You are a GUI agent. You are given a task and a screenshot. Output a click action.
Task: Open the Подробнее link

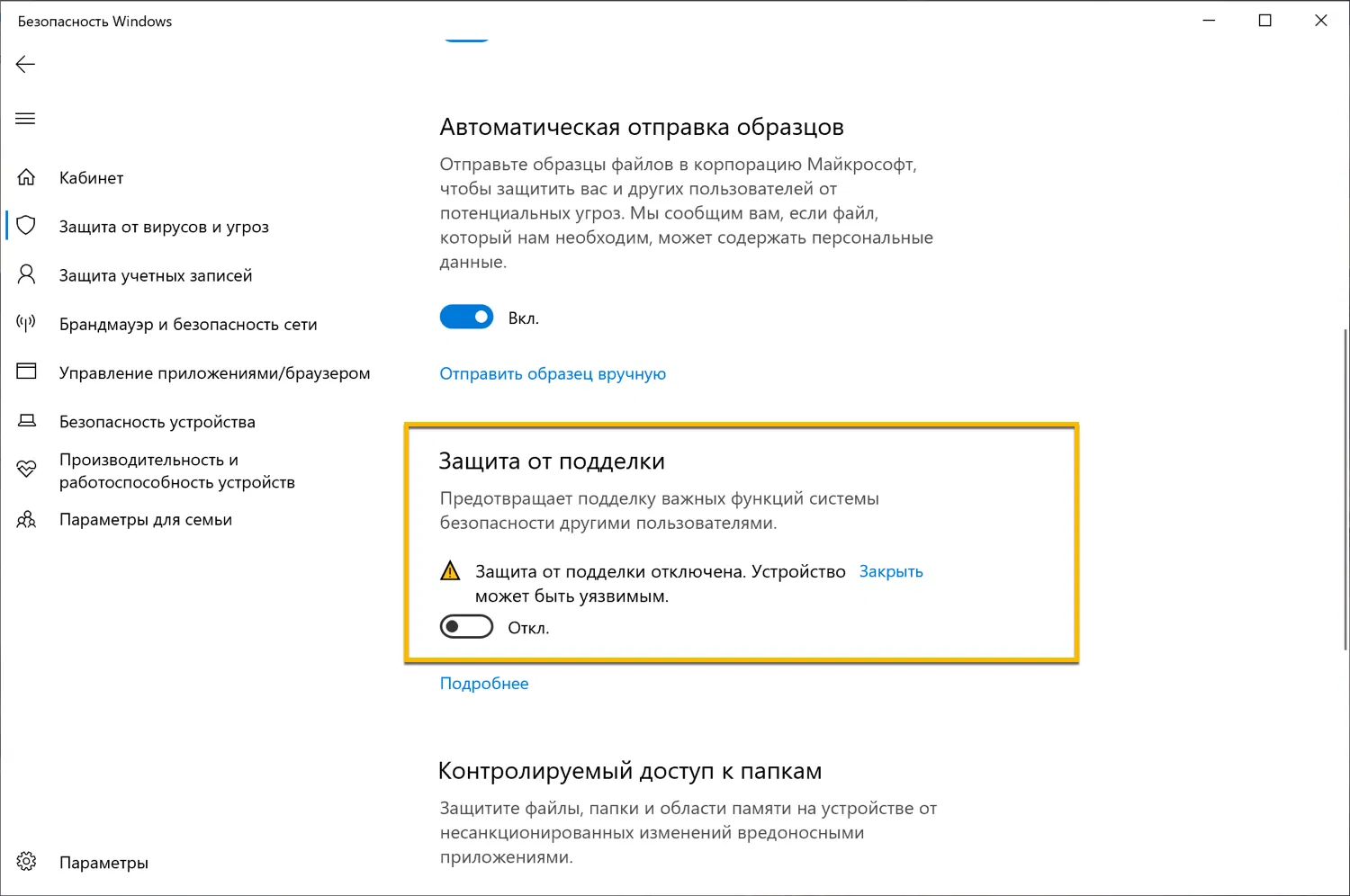point(484,684)
